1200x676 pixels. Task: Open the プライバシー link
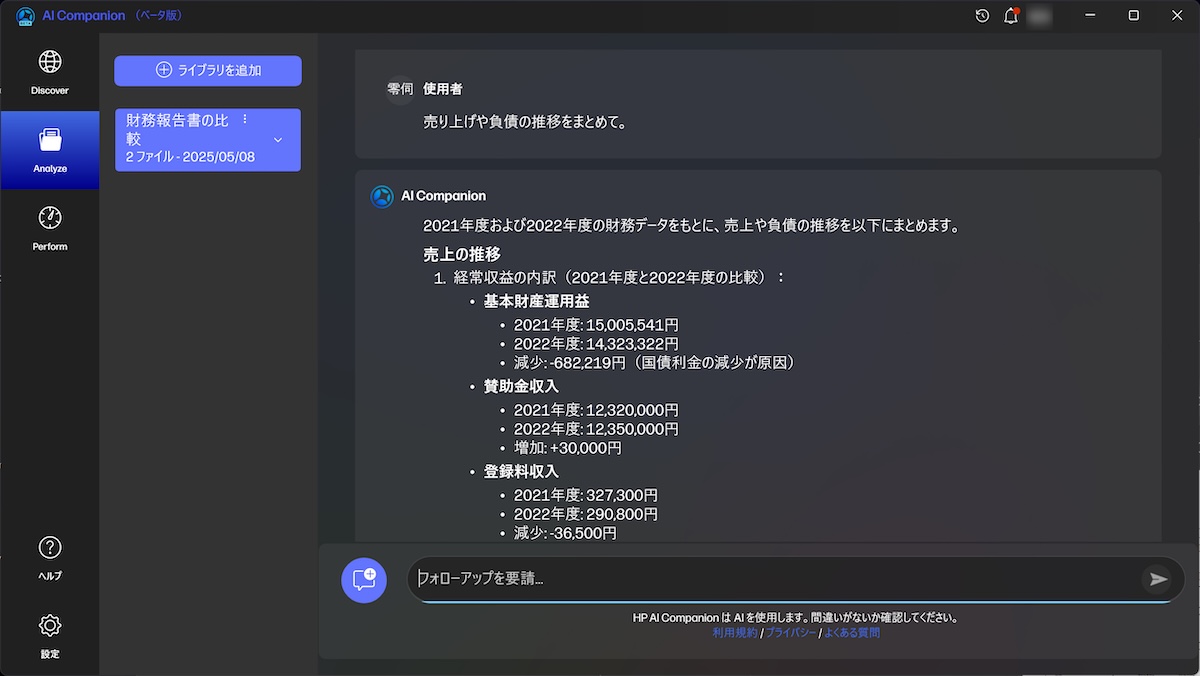(790, 633)
